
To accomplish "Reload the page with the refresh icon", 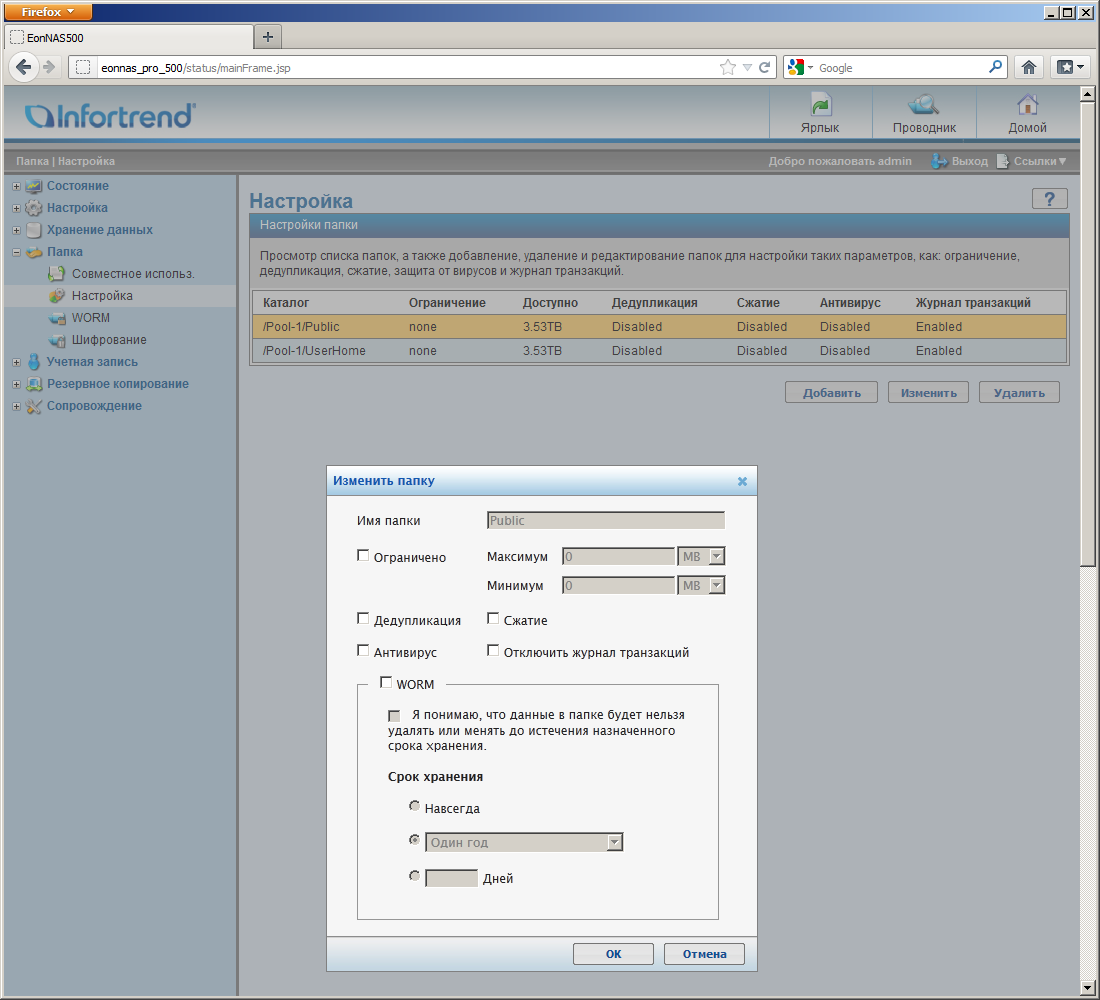I will point(765,67).
